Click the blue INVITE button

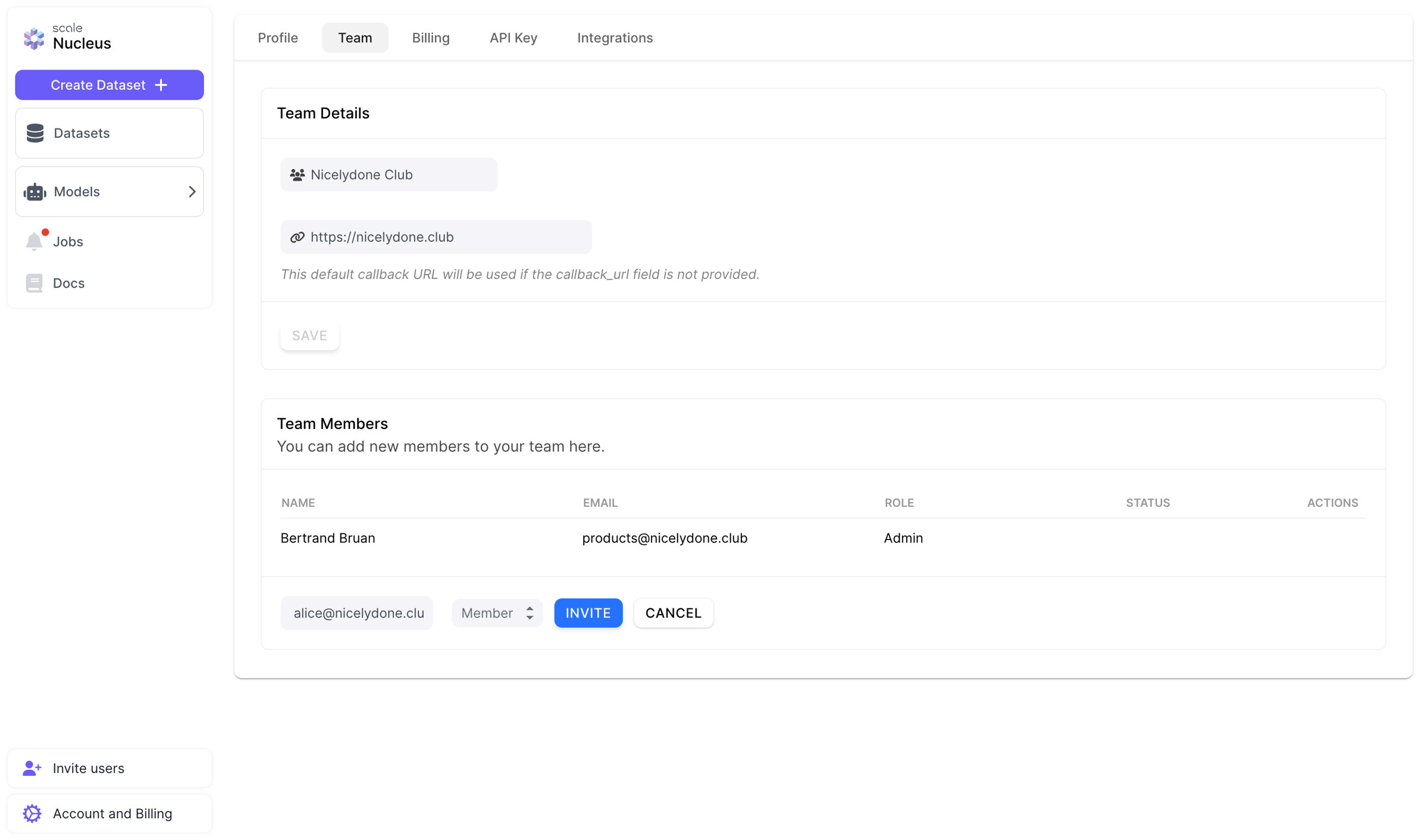pyautogui.click(x=588, y=613)
